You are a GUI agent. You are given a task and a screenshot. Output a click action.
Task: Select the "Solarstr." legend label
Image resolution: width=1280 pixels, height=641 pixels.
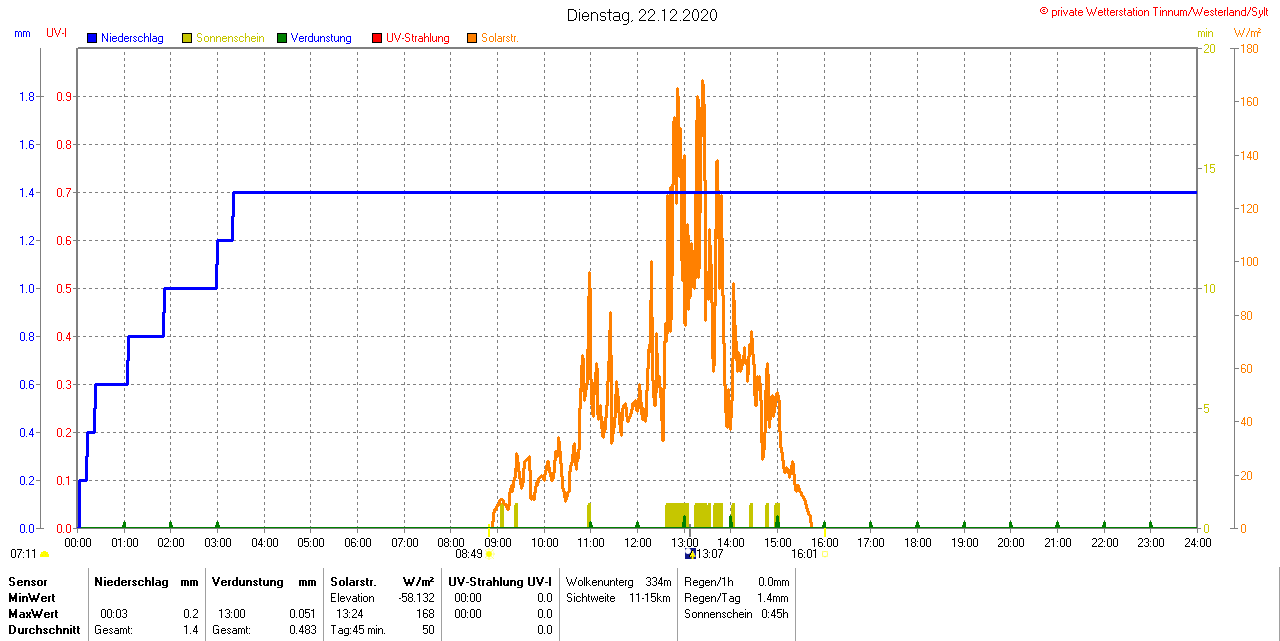pos(500,38)
